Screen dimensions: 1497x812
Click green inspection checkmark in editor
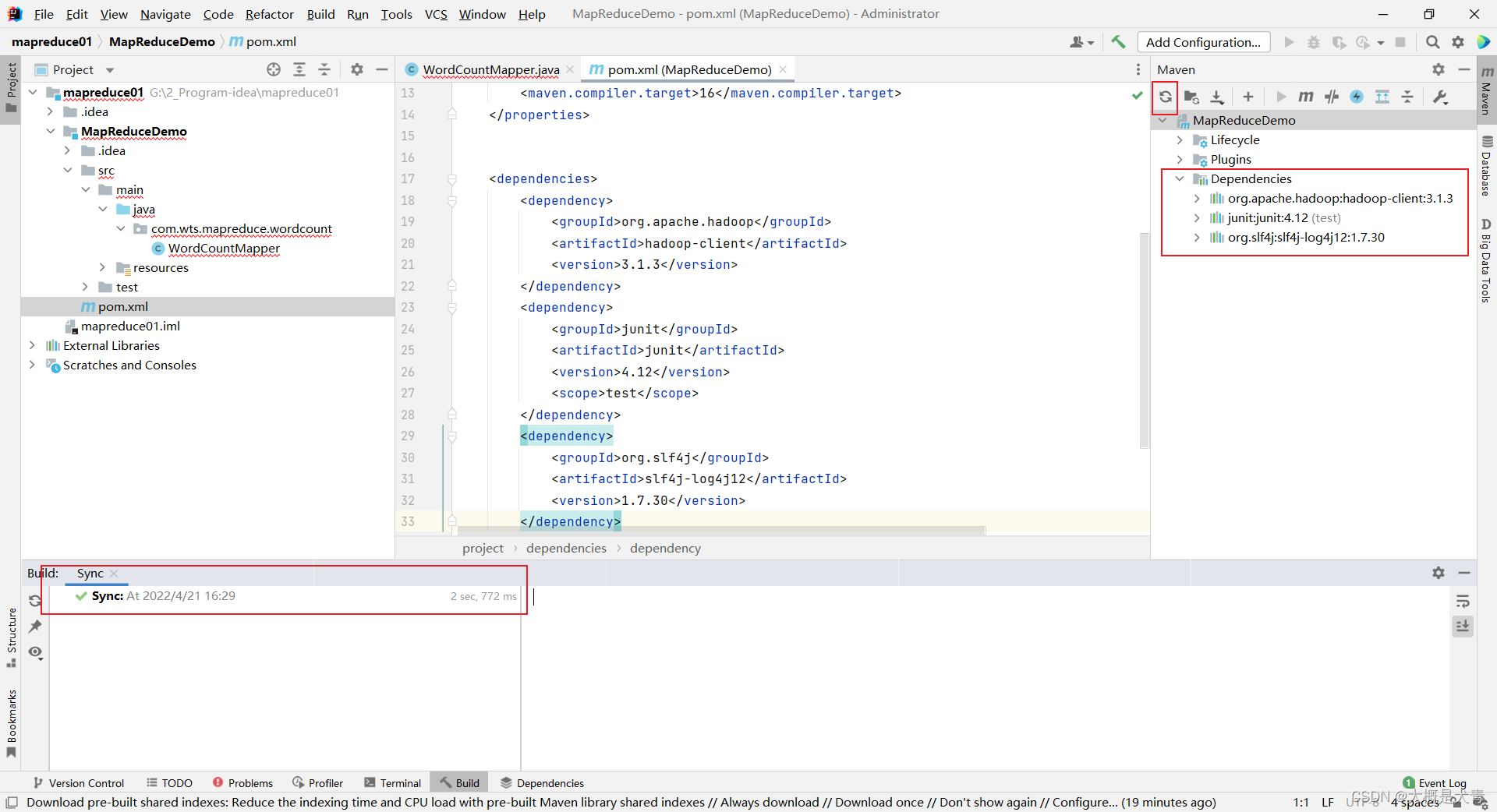coord(1138,95)
